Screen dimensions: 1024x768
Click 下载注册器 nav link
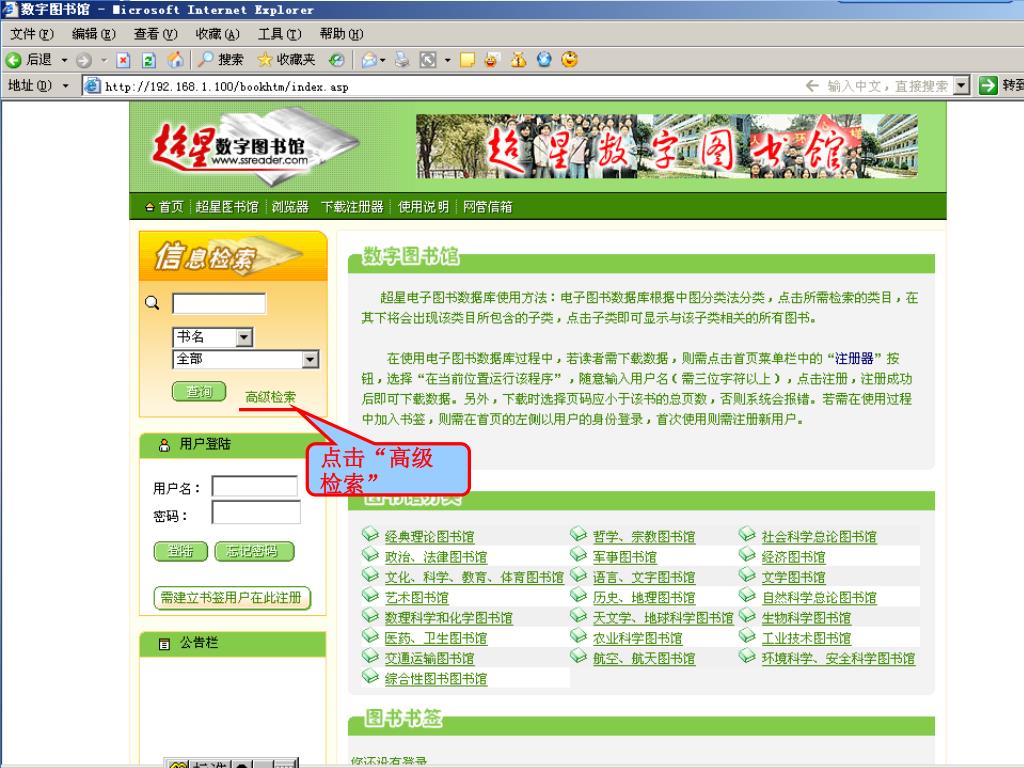(x=352, y=207)
